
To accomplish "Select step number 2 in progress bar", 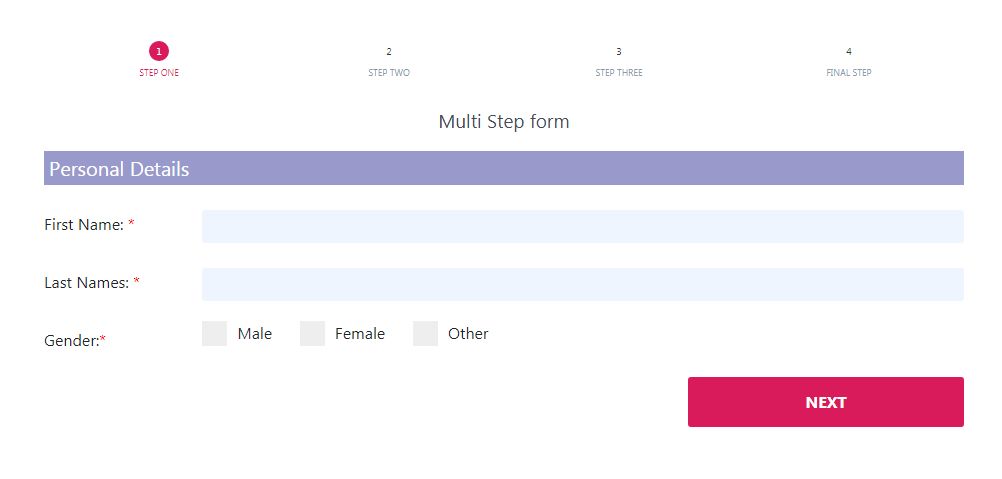I will (x=389, y=51).
